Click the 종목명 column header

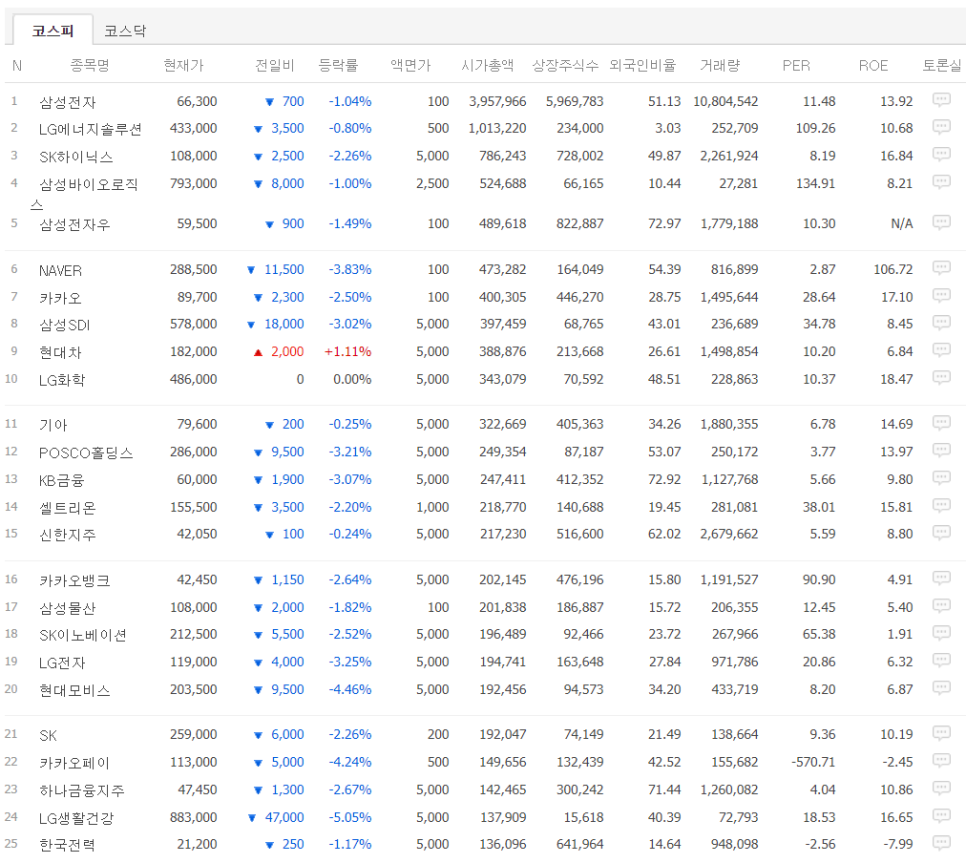[x=90, y=65]
